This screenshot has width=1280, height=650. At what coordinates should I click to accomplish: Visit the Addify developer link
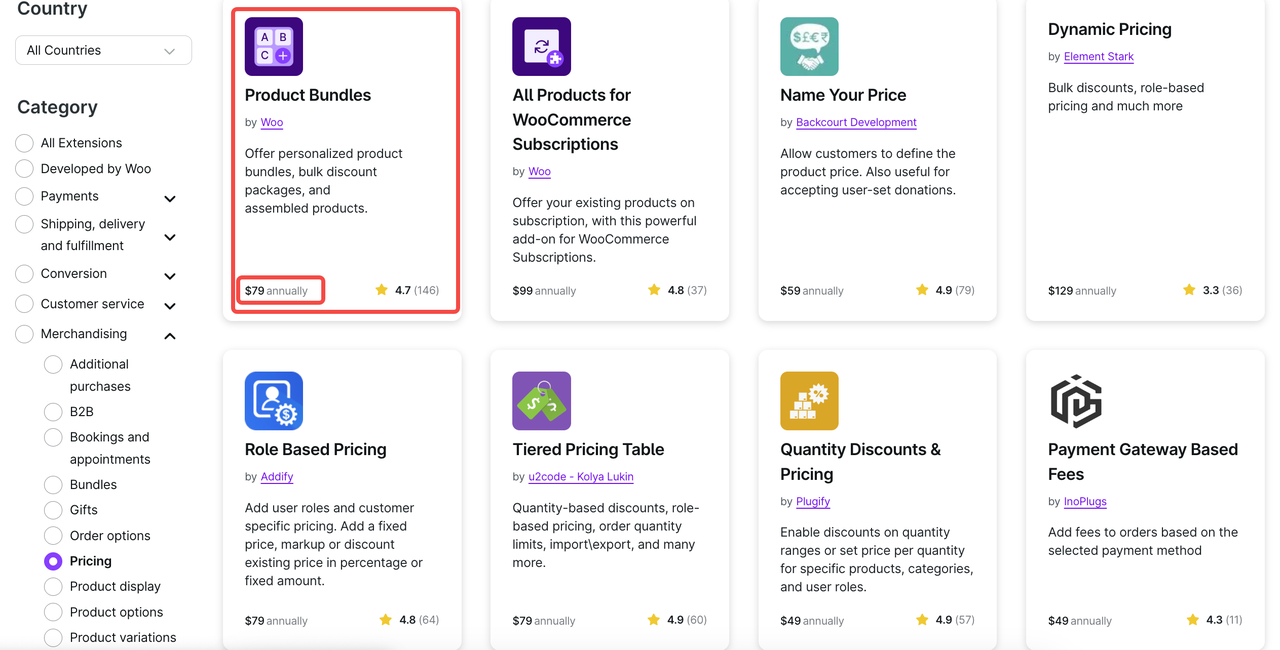point(277,477)
